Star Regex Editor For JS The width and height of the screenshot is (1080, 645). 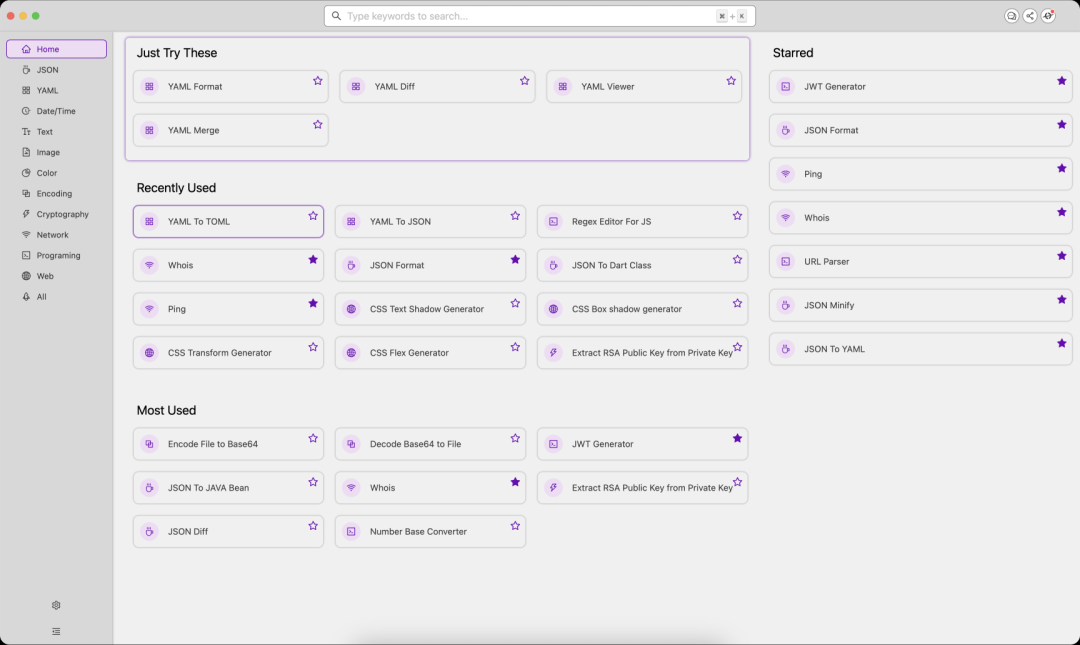pyautogui.click(x=737, y=216)
